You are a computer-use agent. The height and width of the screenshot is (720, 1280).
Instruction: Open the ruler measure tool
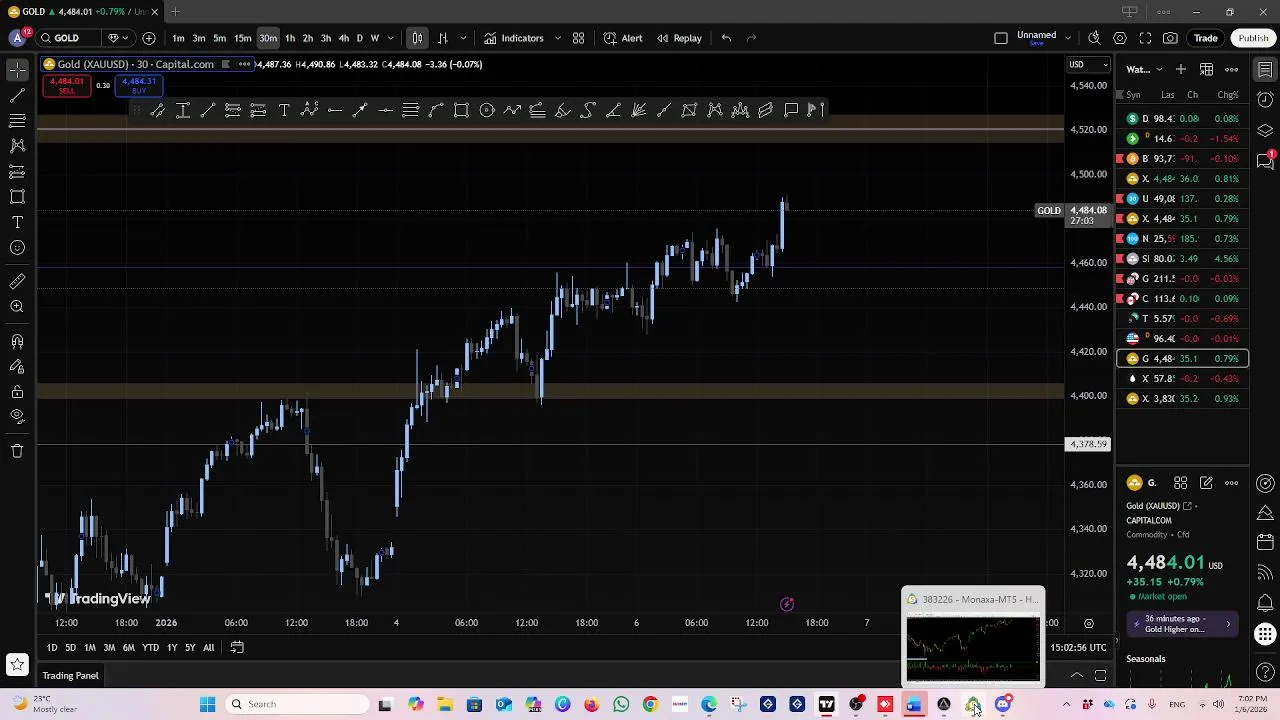click(x=17, y=281)
